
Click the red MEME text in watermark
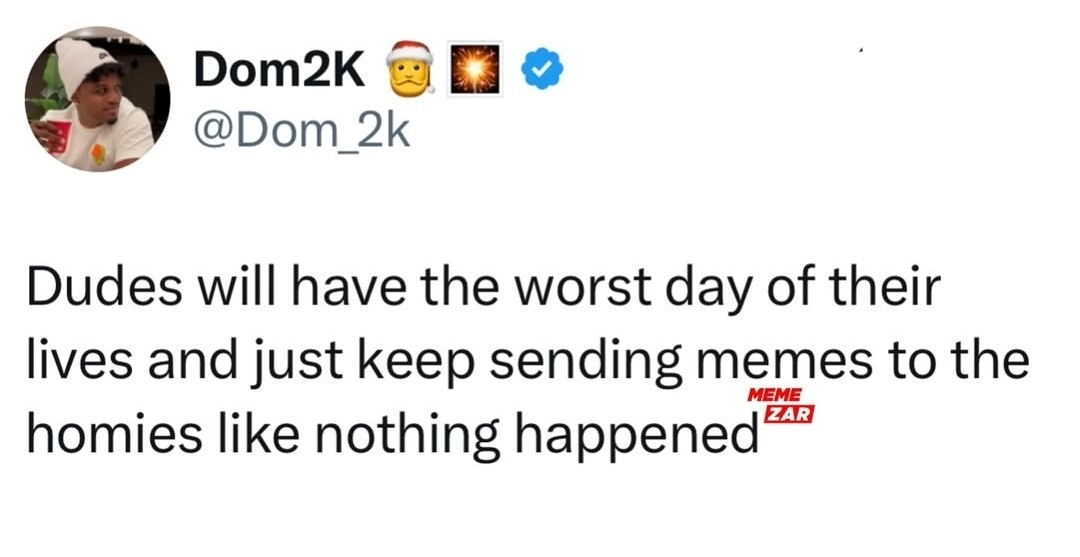click(x=775, y=394)
